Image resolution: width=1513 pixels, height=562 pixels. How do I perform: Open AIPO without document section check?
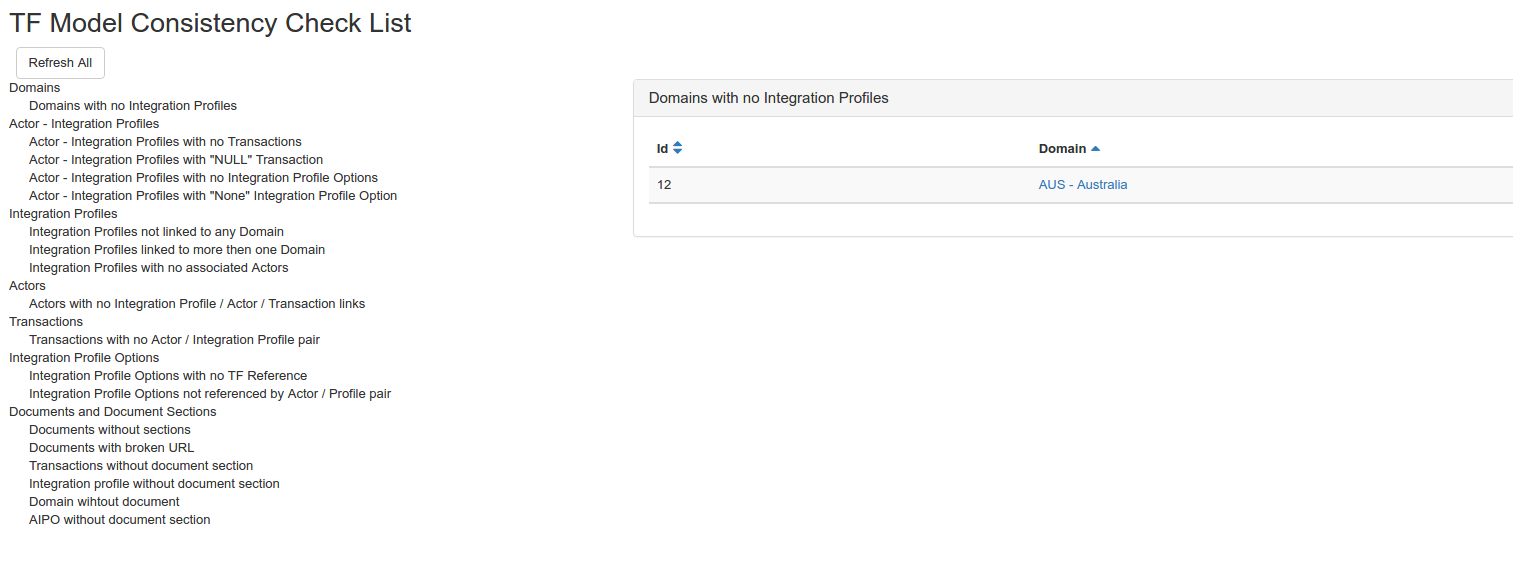tap(119, 520)
